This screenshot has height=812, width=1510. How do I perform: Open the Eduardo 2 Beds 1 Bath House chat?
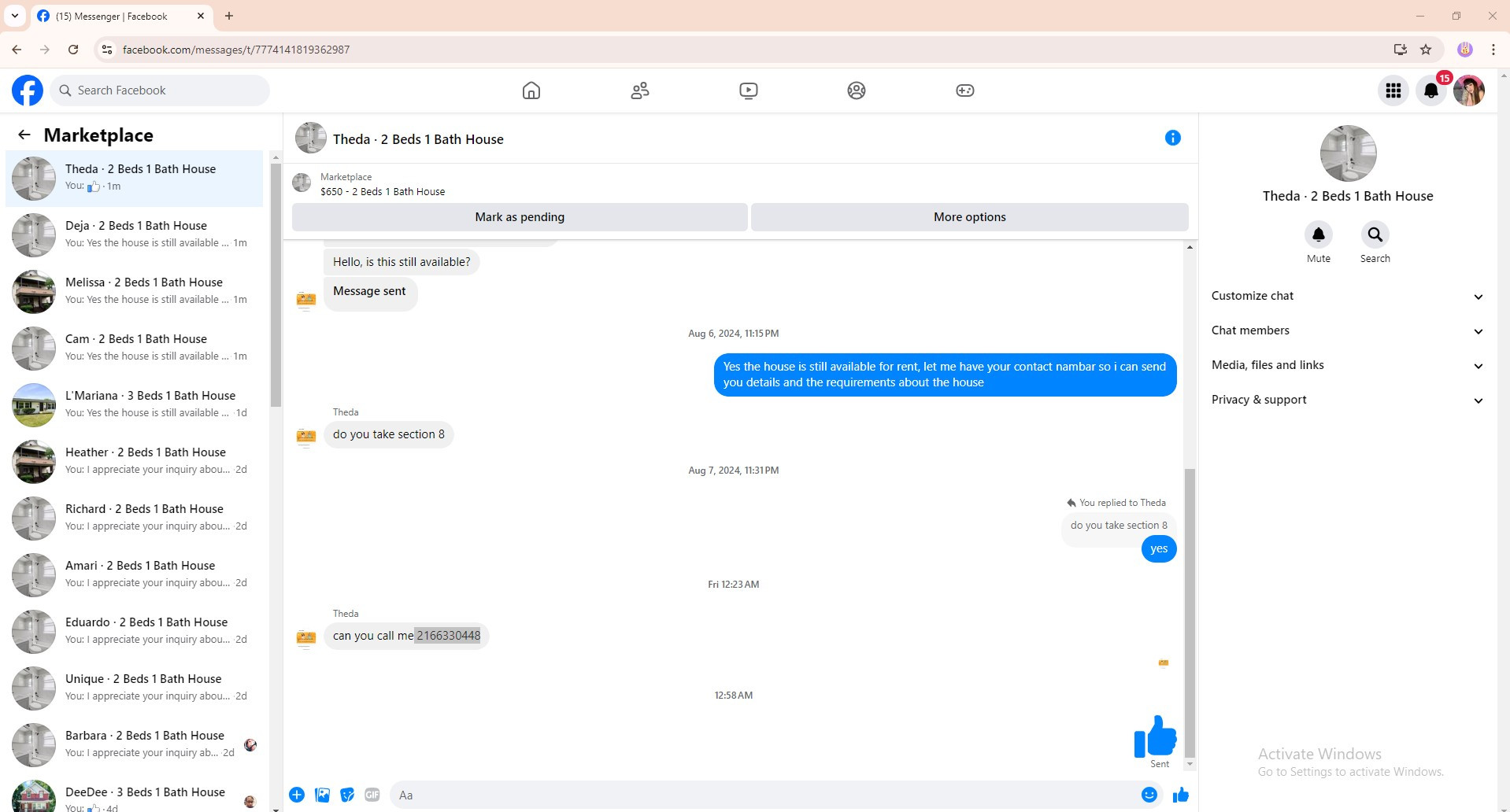[135, 631]
